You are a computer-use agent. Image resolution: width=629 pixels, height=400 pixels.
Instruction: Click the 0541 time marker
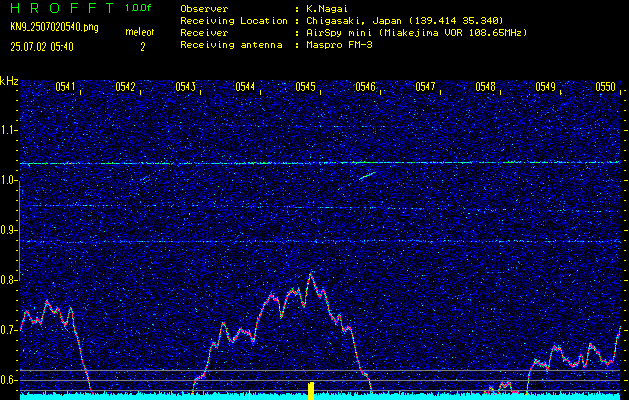[x=65, y=87]
